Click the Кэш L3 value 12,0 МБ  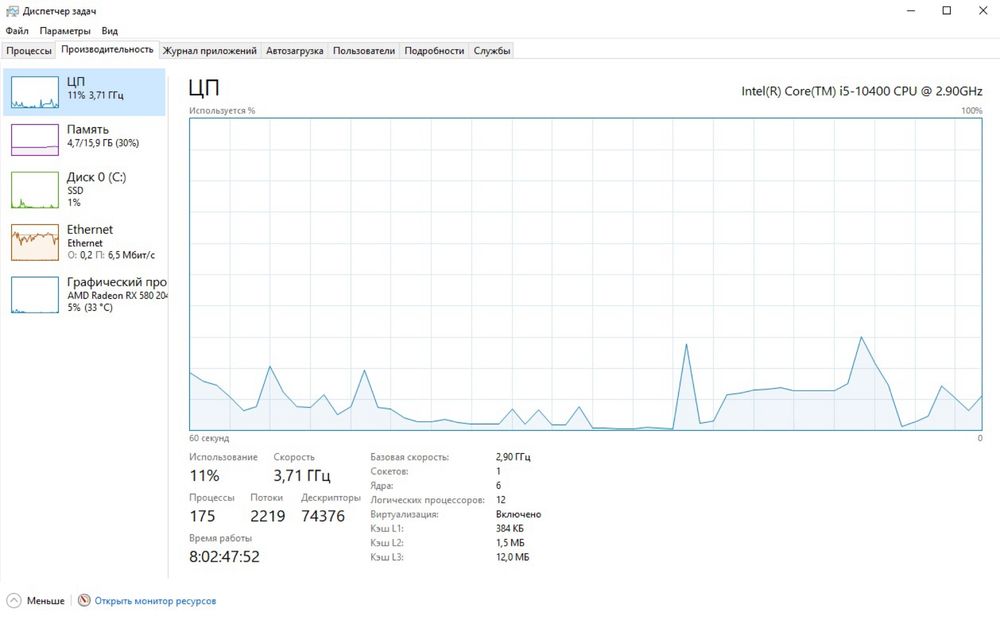512,557
